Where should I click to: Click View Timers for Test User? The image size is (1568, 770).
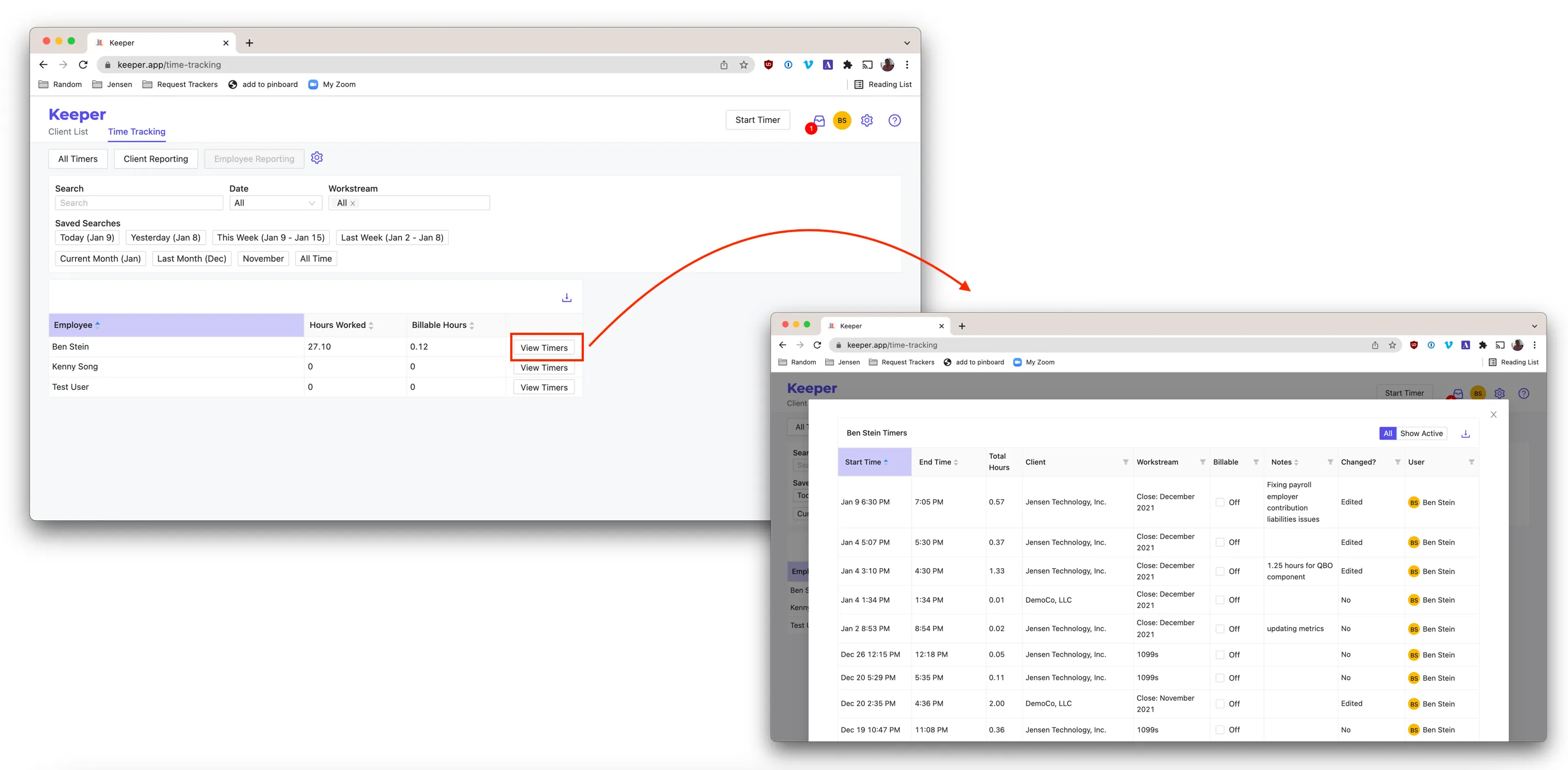(544, 388)
